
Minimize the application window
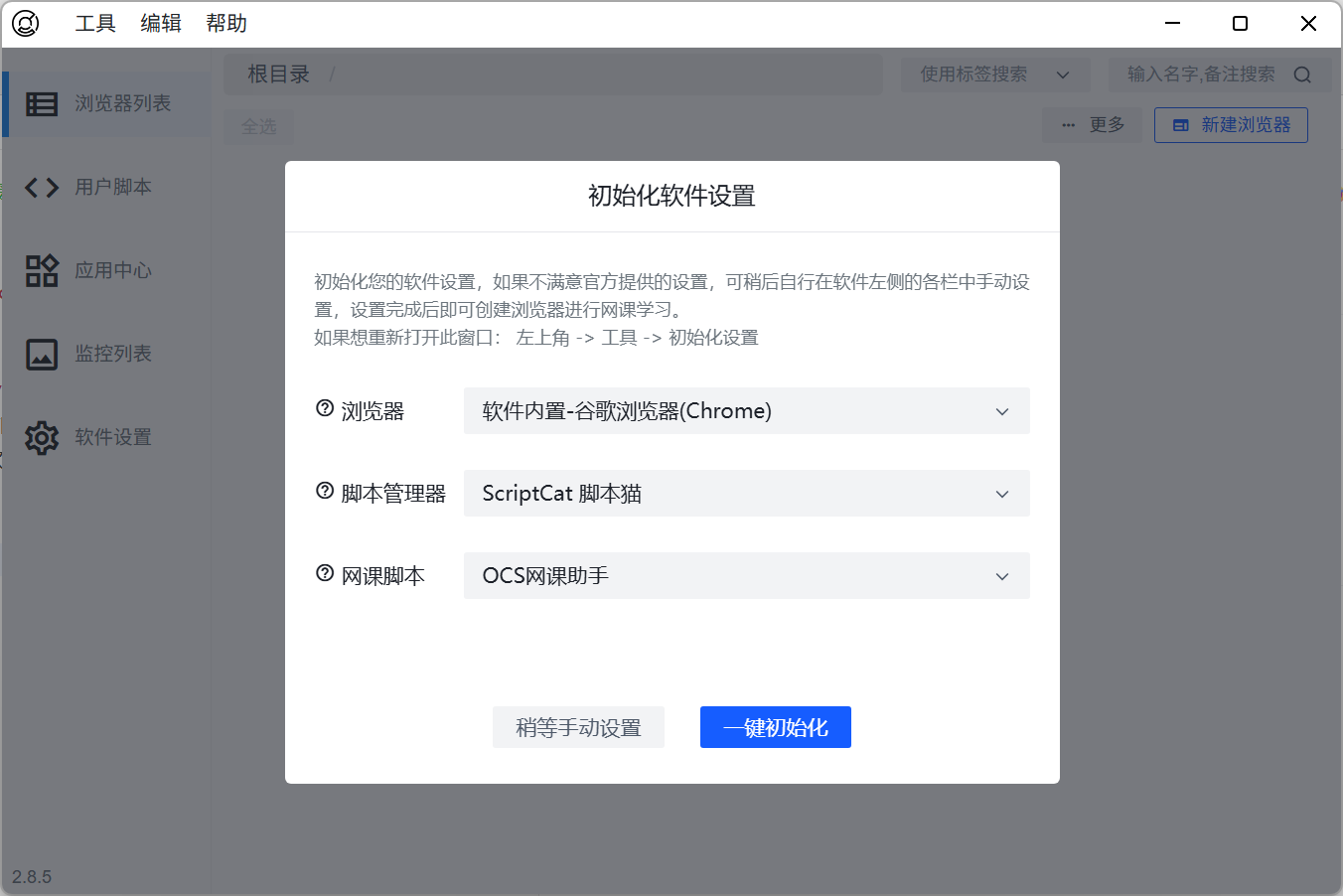1173,23
